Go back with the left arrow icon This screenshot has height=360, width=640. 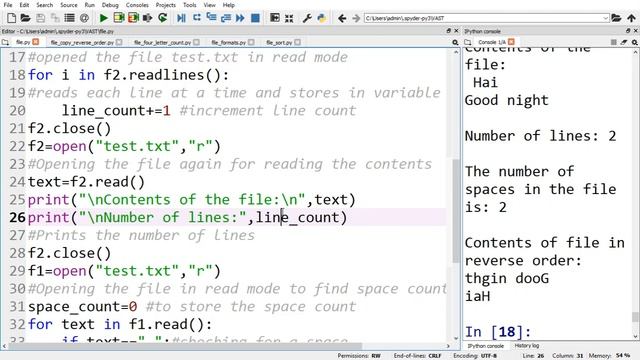pyautogui.click(x=342, y=18)
